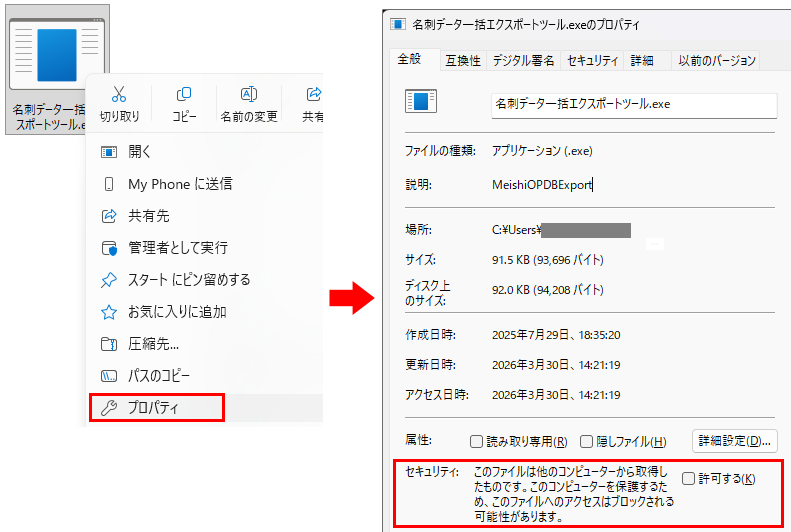
Task: Toggle the 隠しファイル checkbox
Action: tap(587, 441)
